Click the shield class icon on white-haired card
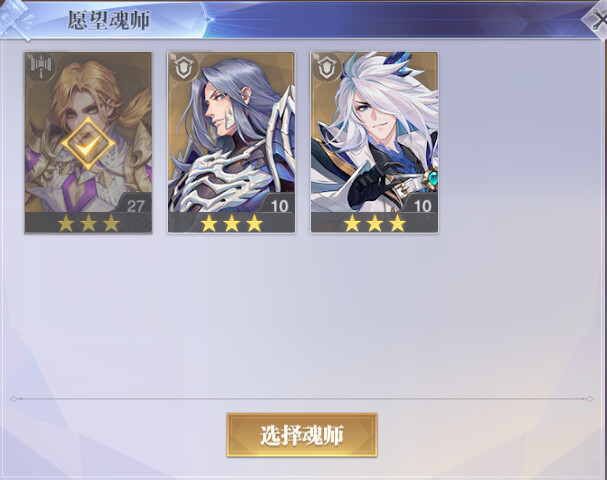The image size is (607, 480). (x=327, y=68)
